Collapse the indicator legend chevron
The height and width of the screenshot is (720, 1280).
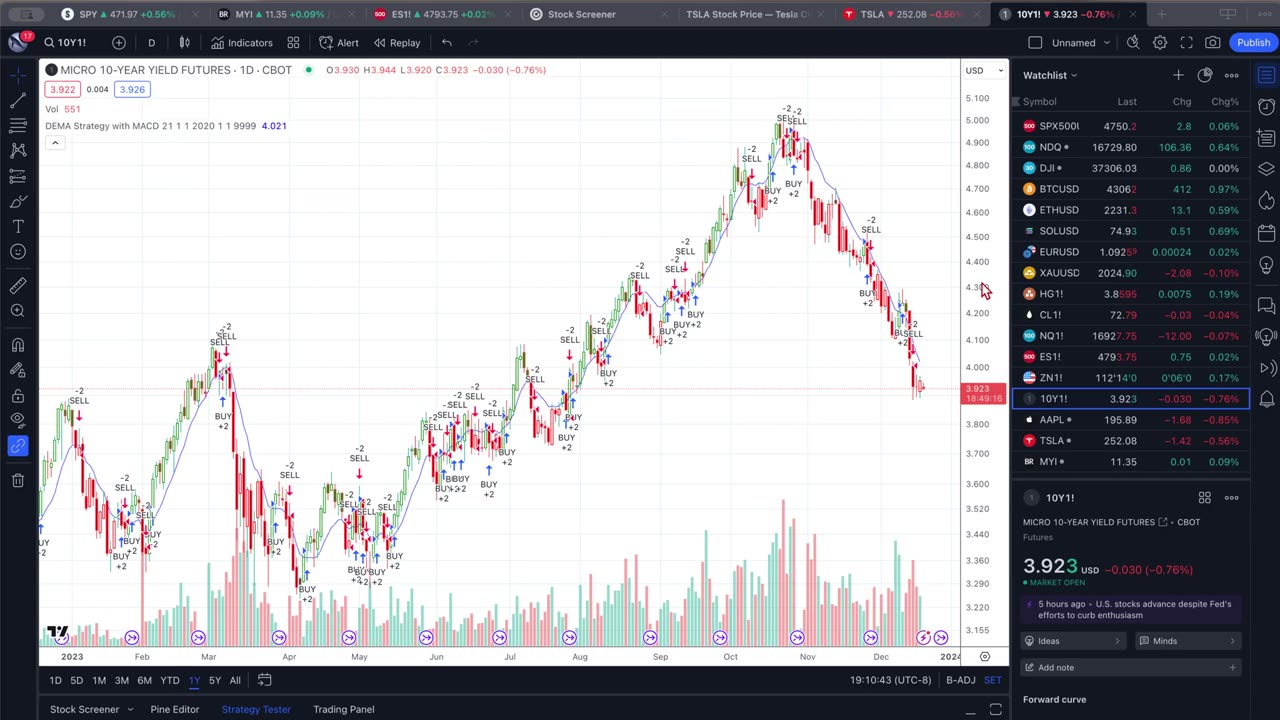pyautogui.click(x=55, y=143)
